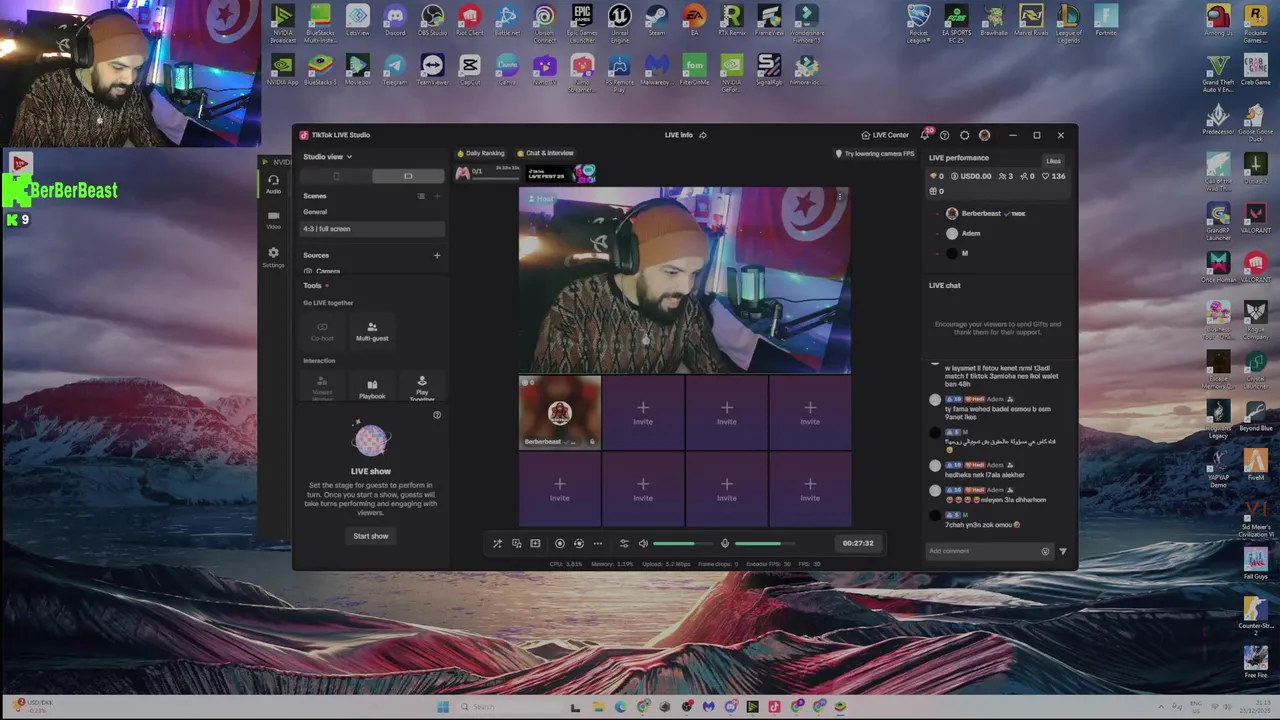The height and width of the screenshot is (720, 1280).
Task: Click the Windows Start button
Action: click(443, 707)
